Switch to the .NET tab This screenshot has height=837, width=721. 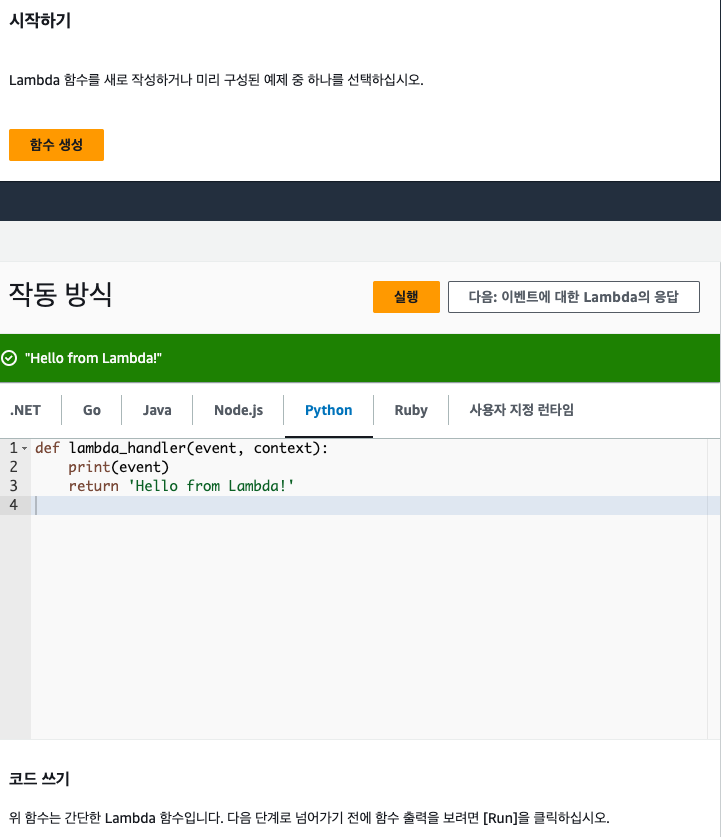point(25,410)
